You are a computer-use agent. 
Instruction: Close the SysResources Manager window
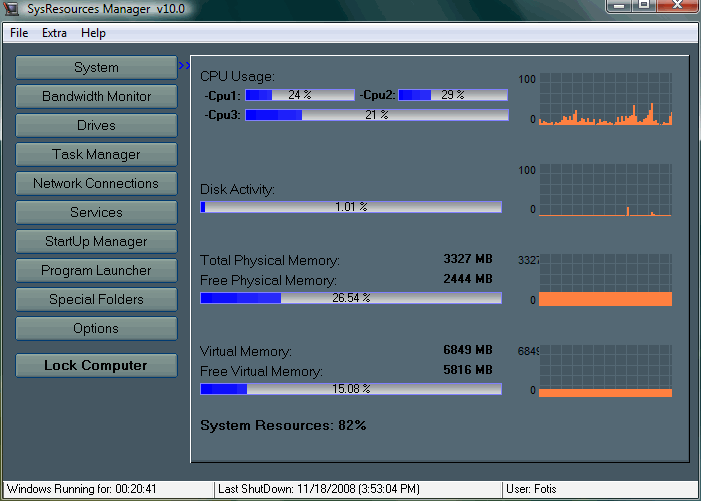tap(677, 5)
